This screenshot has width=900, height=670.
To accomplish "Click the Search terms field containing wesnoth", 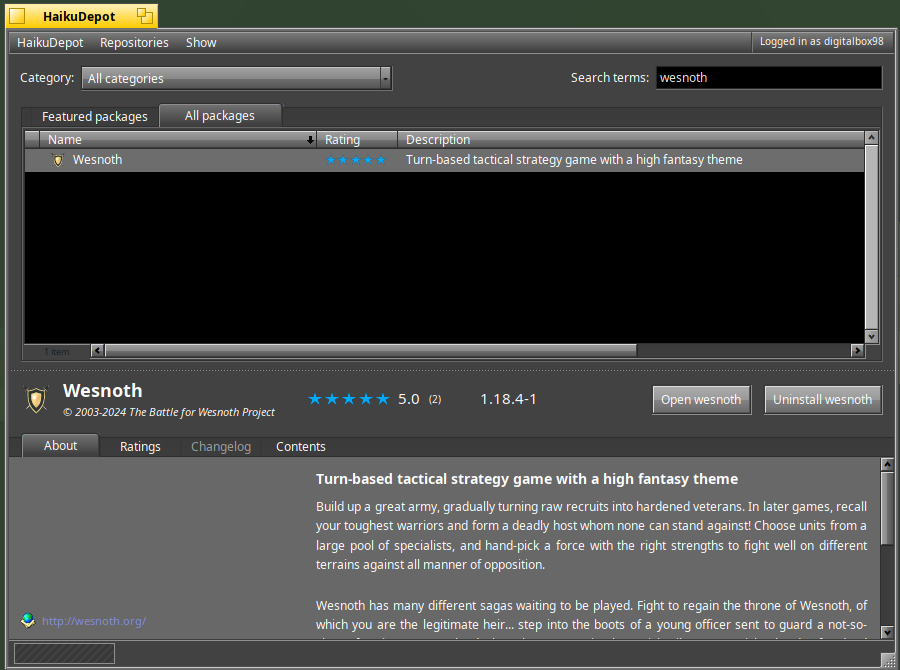I will click(769, 78).
